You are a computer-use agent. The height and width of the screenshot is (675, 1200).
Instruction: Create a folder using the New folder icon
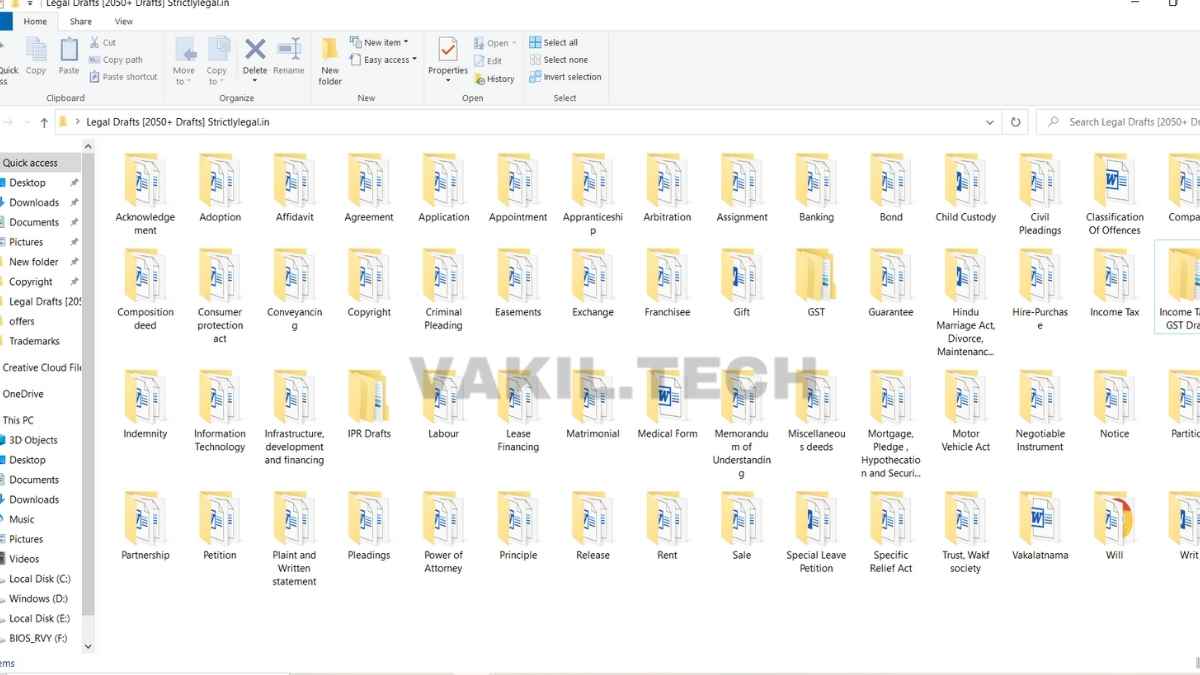pos(330,60)
